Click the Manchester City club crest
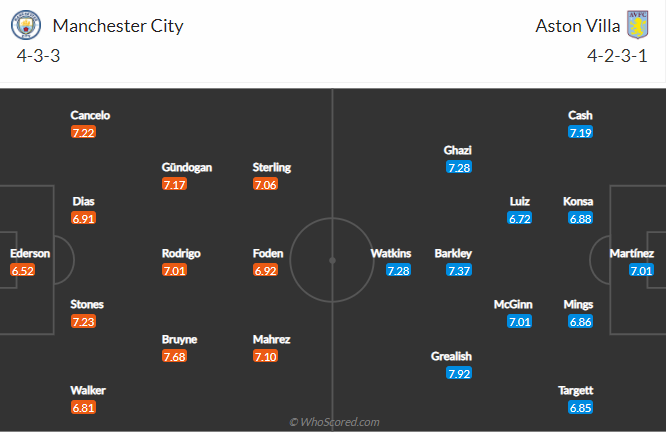This screenshot has width=666, height=432. tap(30, 25)
